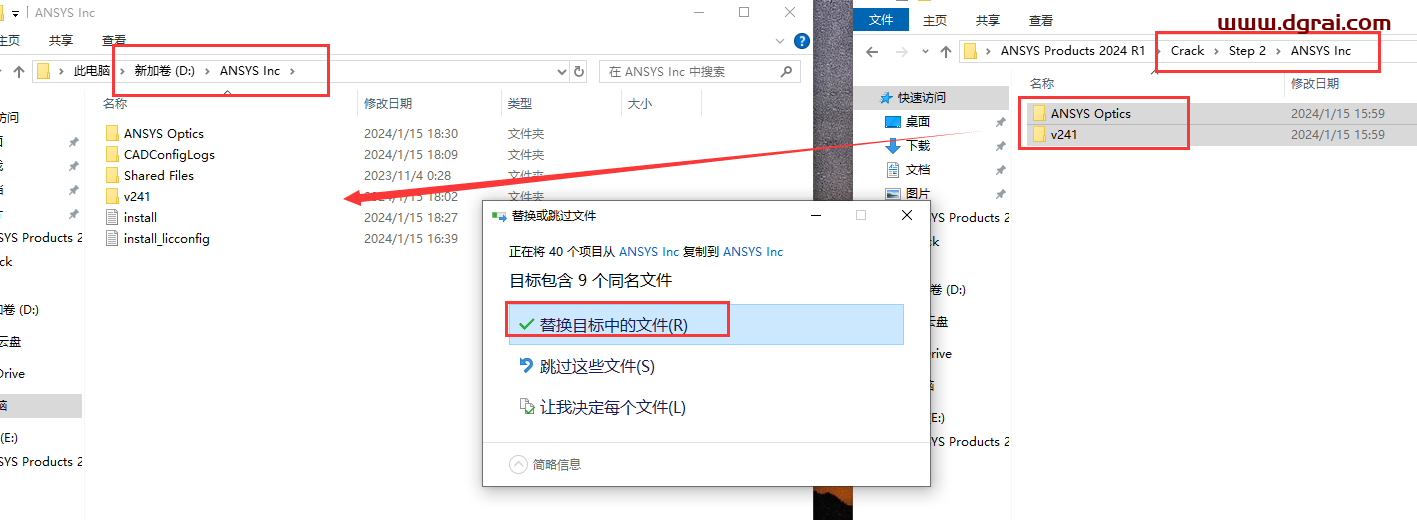Image resolution: width=1417 pixels, height=520 pixels.
Task: Sort by 名称 column in left window
Action: coord(115,103)
